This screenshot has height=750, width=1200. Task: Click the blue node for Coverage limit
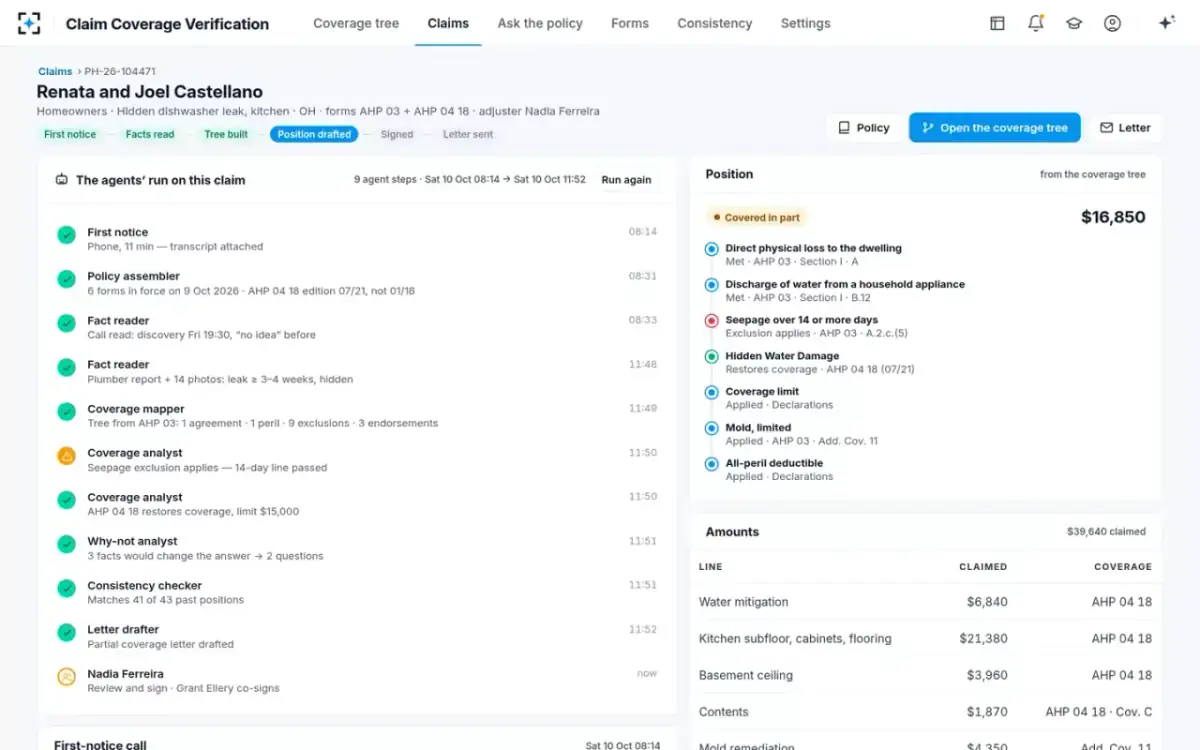tap(711, 392)
